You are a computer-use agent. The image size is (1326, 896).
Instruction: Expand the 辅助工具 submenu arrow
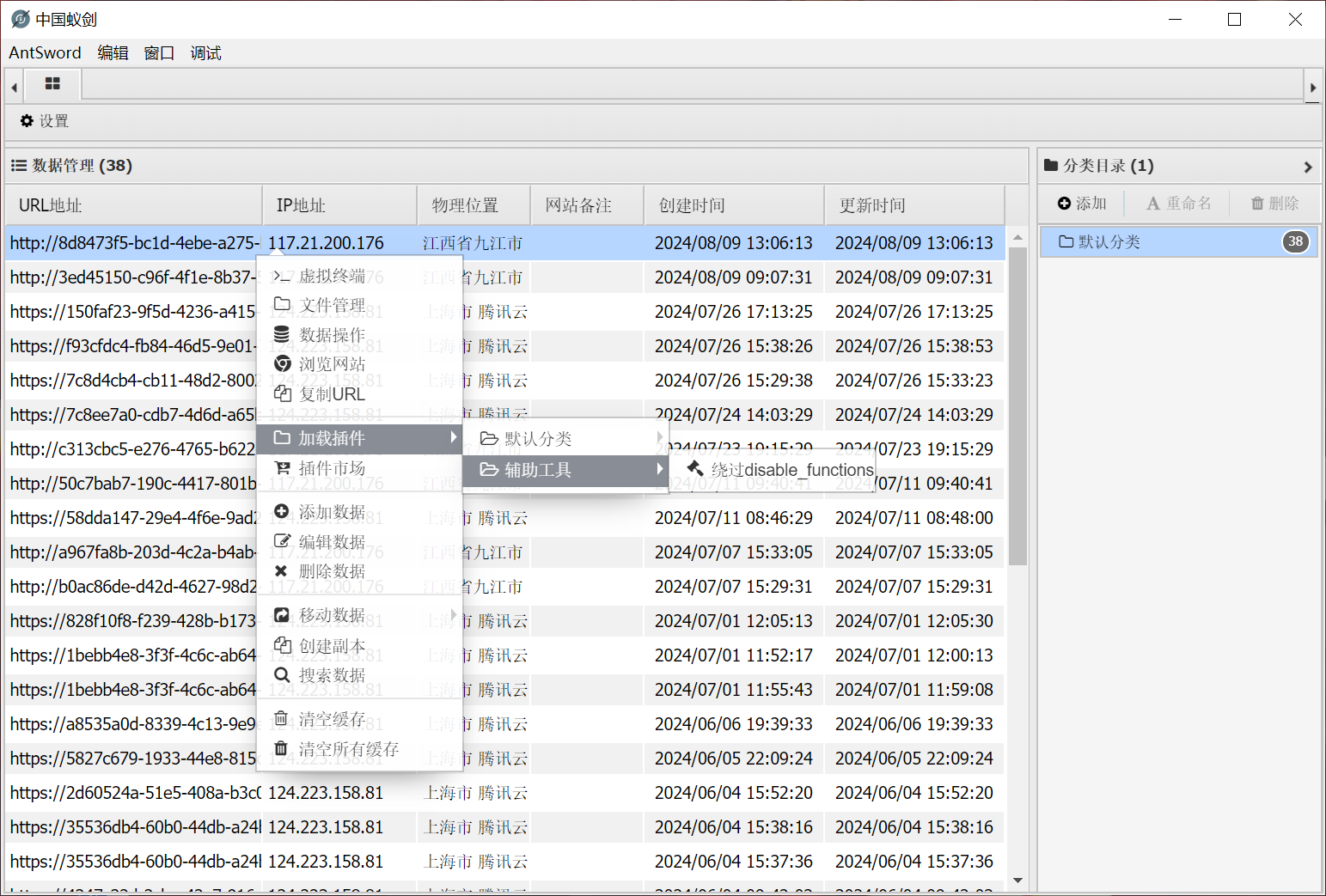pyautogui.click(x=659, y=469)
